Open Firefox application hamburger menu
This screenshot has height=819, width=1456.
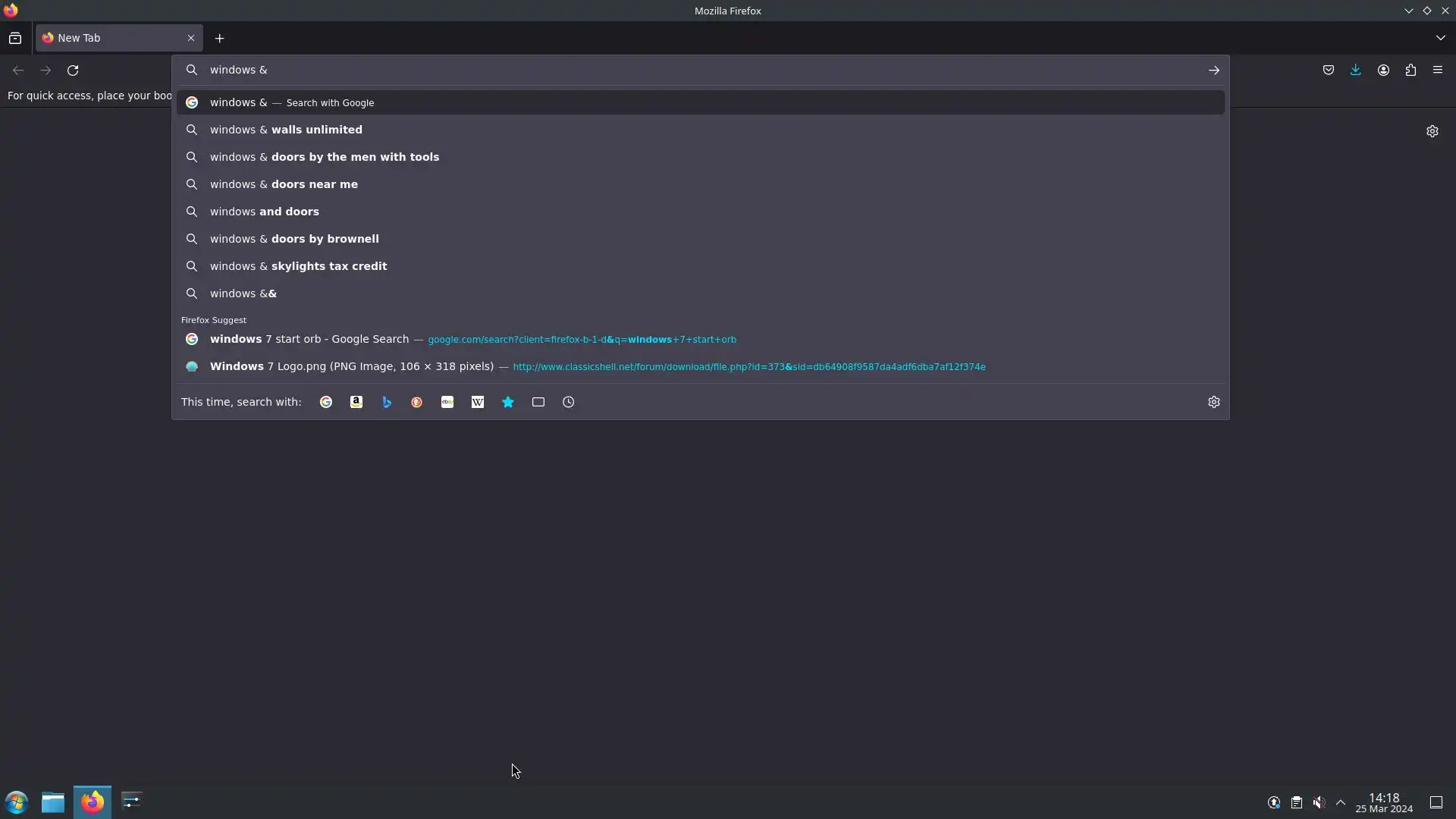1437,70
